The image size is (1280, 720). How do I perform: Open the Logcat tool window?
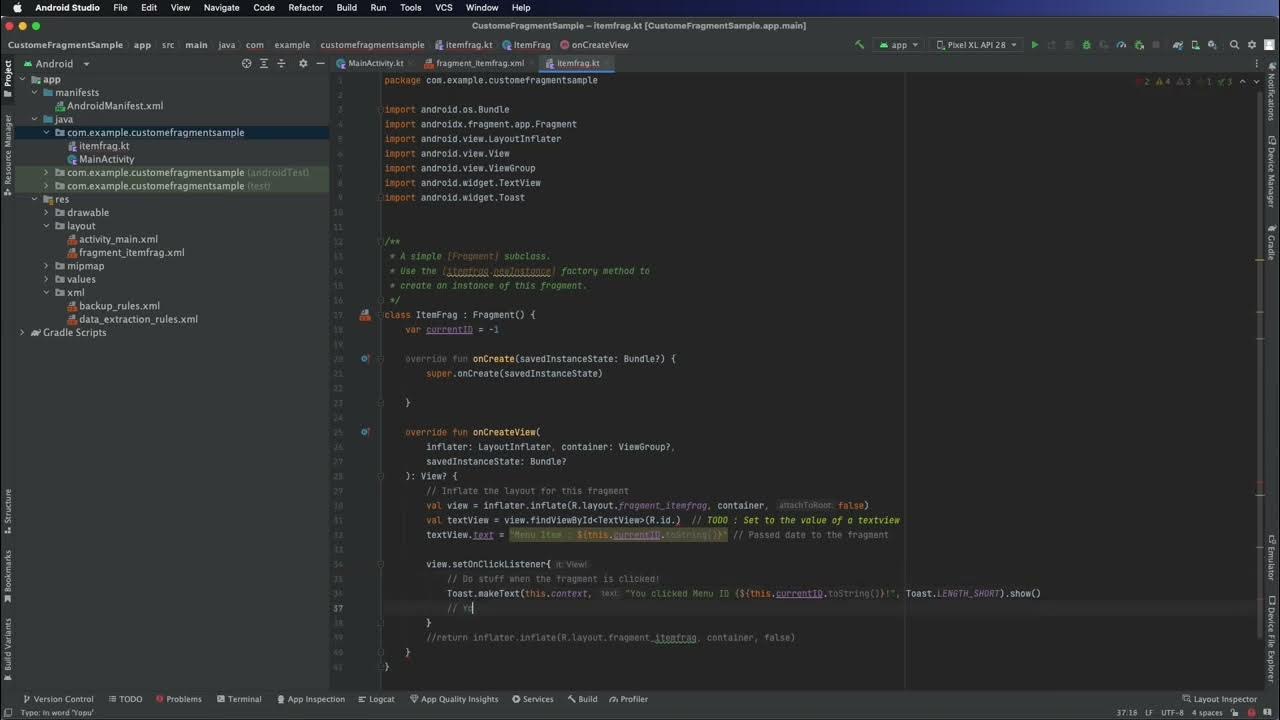coord(376,699)
